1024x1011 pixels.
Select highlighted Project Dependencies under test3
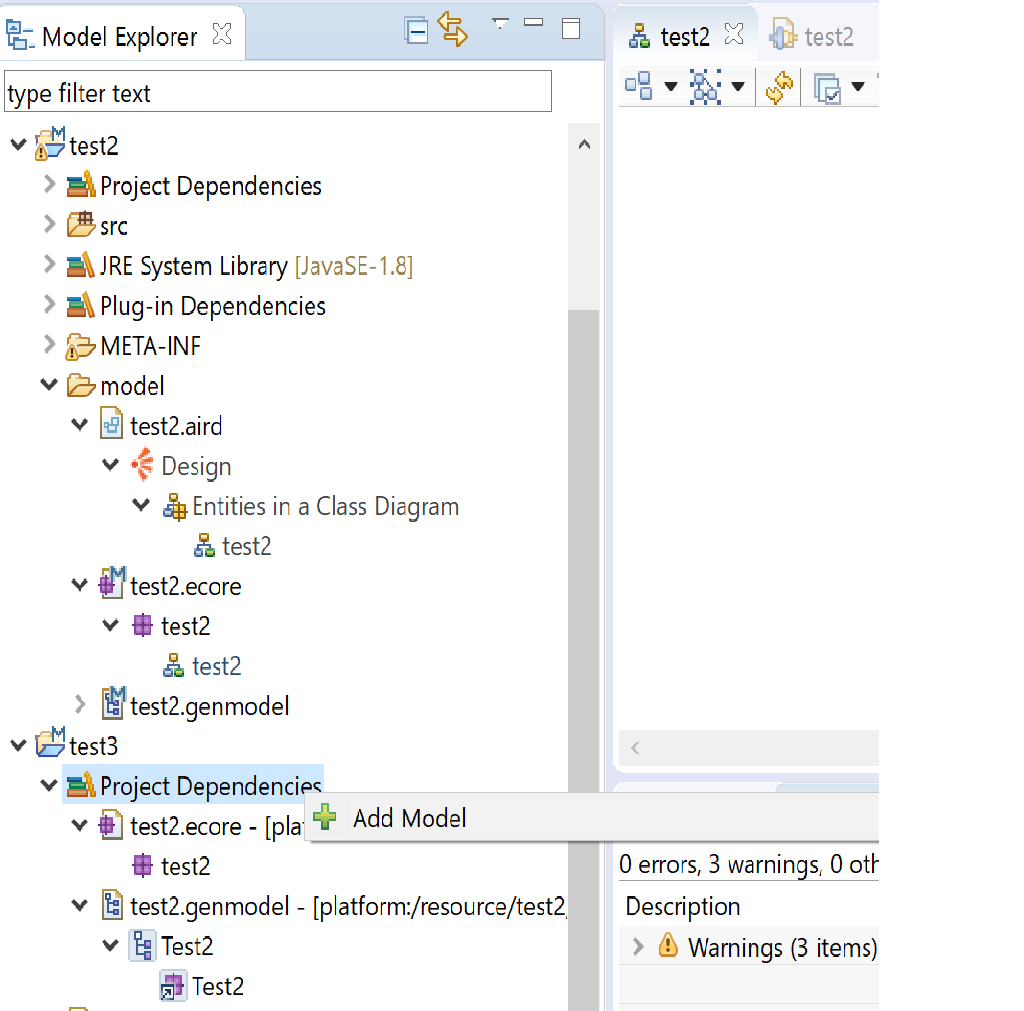click(x=211, y=786)
